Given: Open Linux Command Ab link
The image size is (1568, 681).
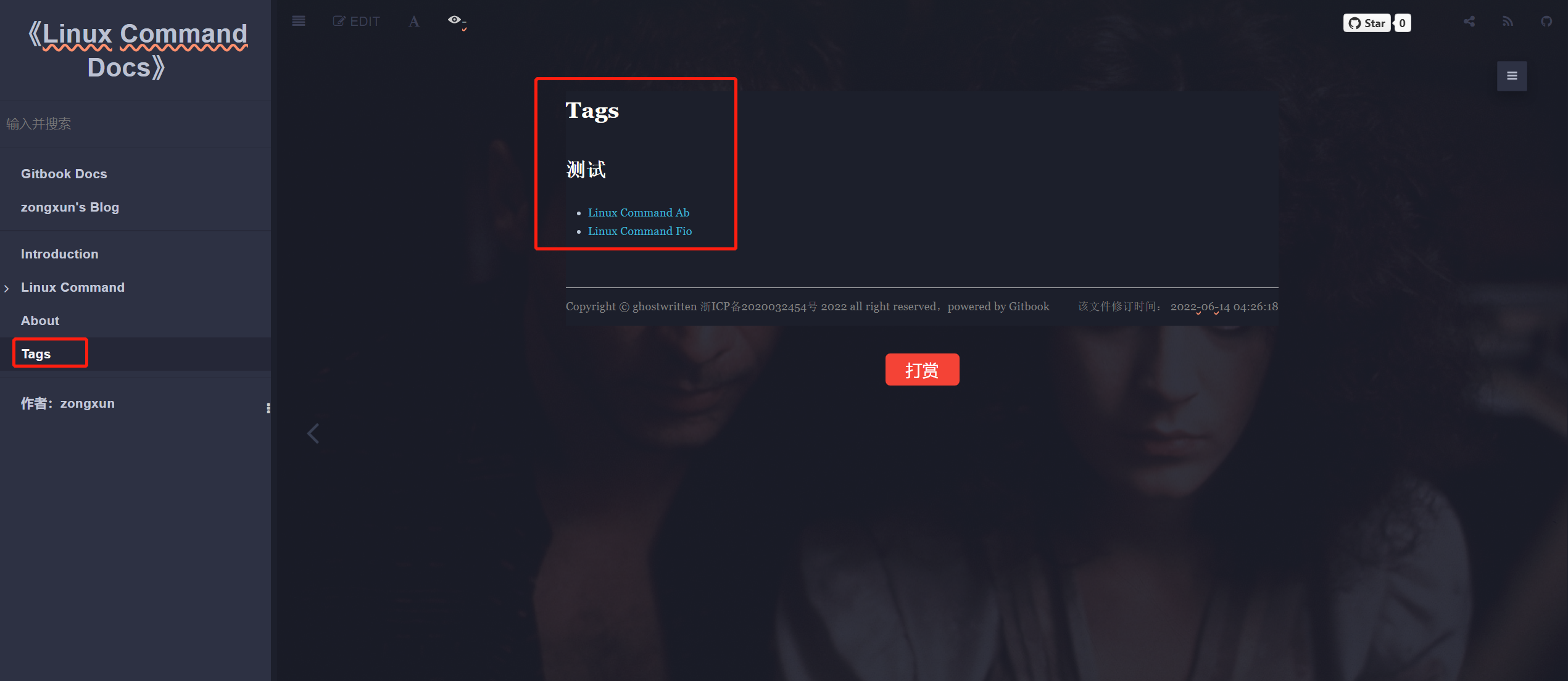Looking at the screenshot, I should coord(638,211).
